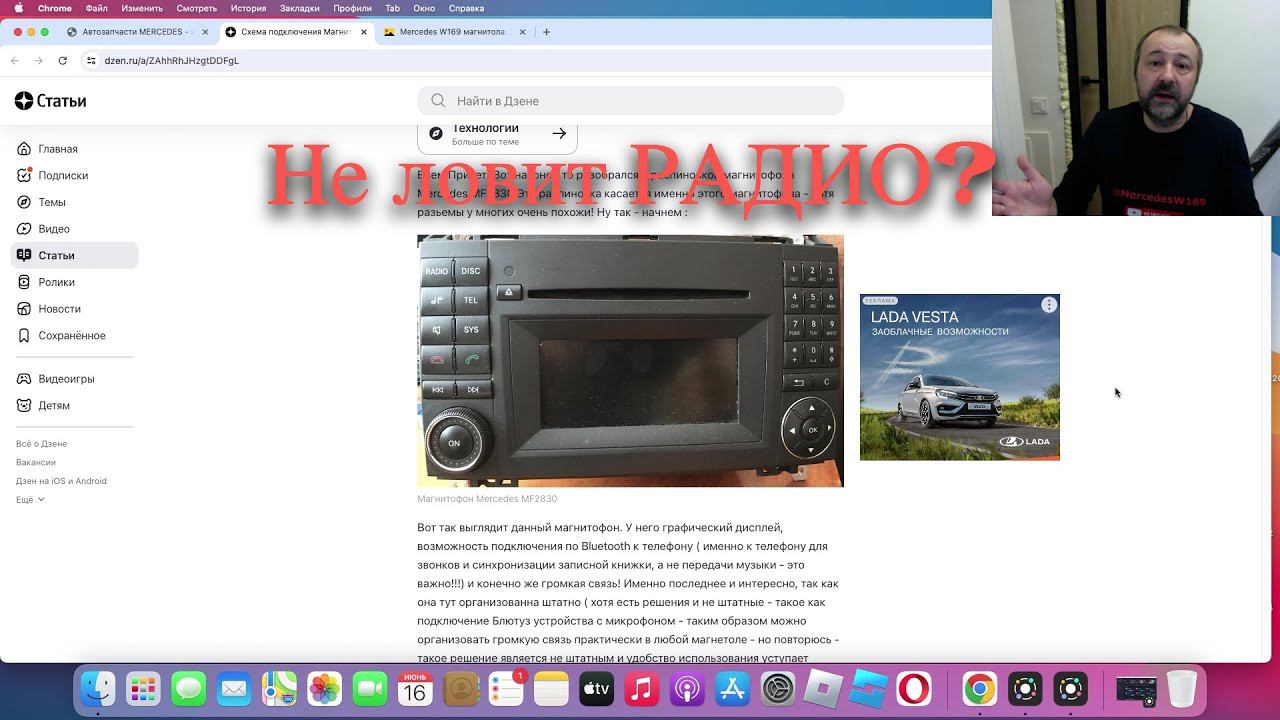
Task: Open Сохранённое bookmarks
Action: tap(71, 336)
